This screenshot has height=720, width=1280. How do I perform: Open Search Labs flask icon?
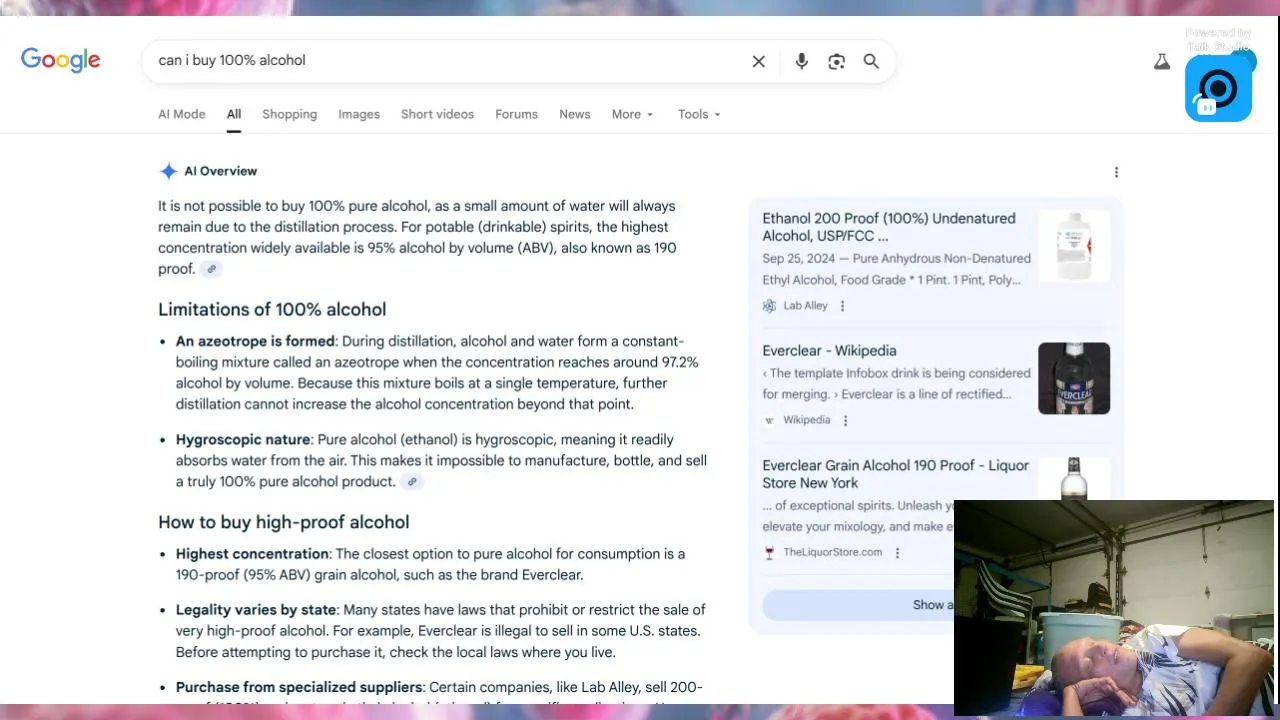[1161, 61]
